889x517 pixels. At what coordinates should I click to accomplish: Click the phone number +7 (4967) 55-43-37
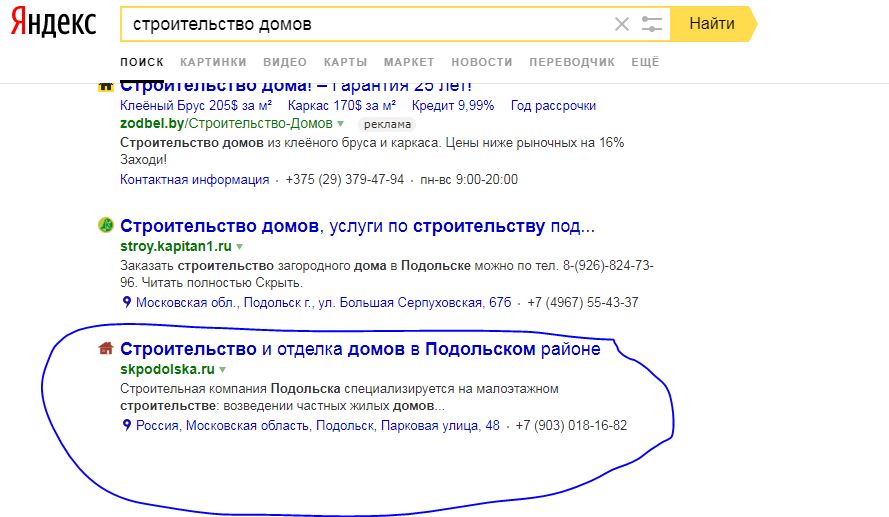click(x=583, y=303)
